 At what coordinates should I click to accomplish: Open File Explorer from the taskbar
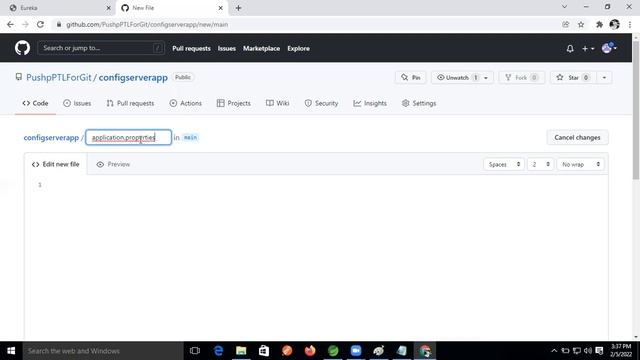pos(241,351)
